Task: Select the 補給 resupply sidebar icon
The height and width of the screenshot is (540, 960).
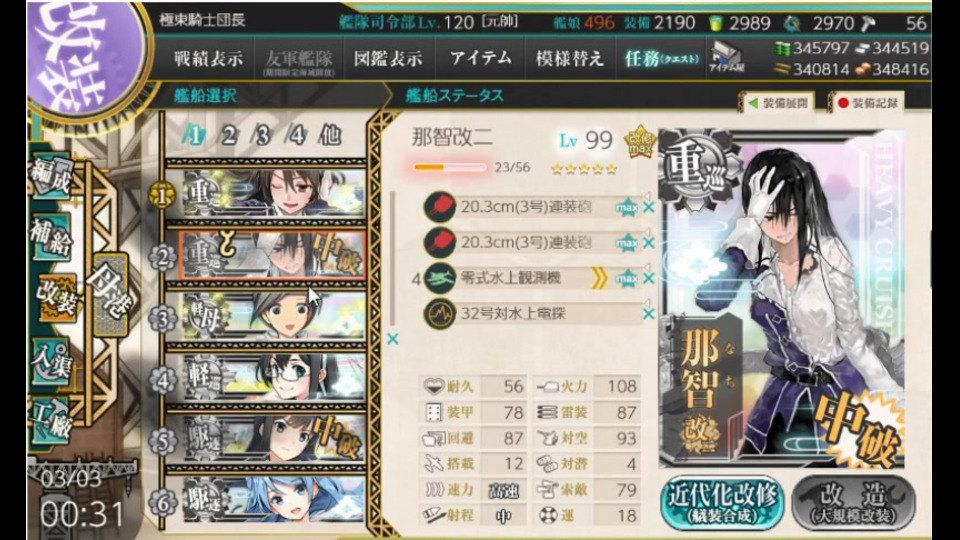Action: tap(50, 238)
